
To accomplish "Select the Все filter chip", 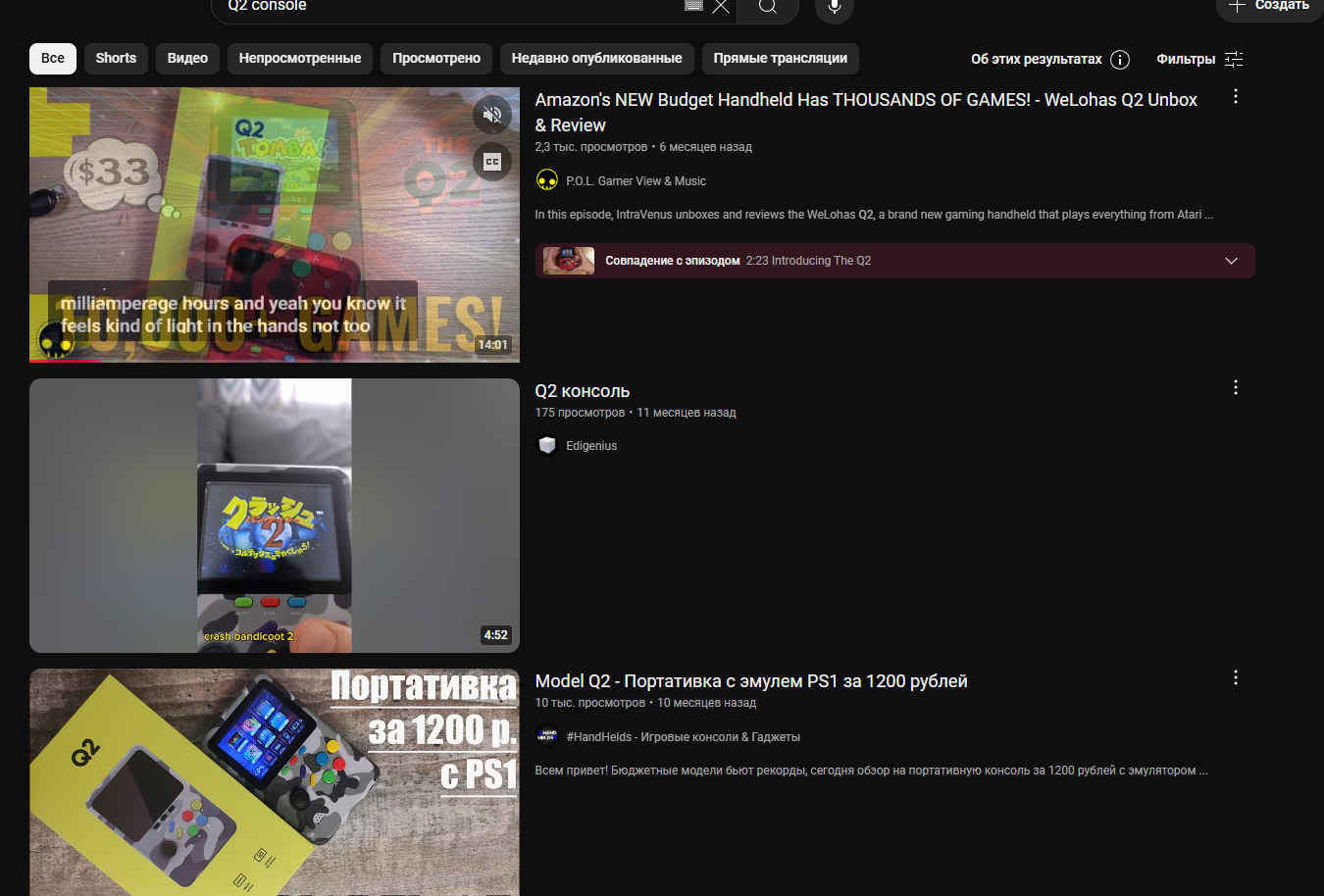I will tap(53, 59).
